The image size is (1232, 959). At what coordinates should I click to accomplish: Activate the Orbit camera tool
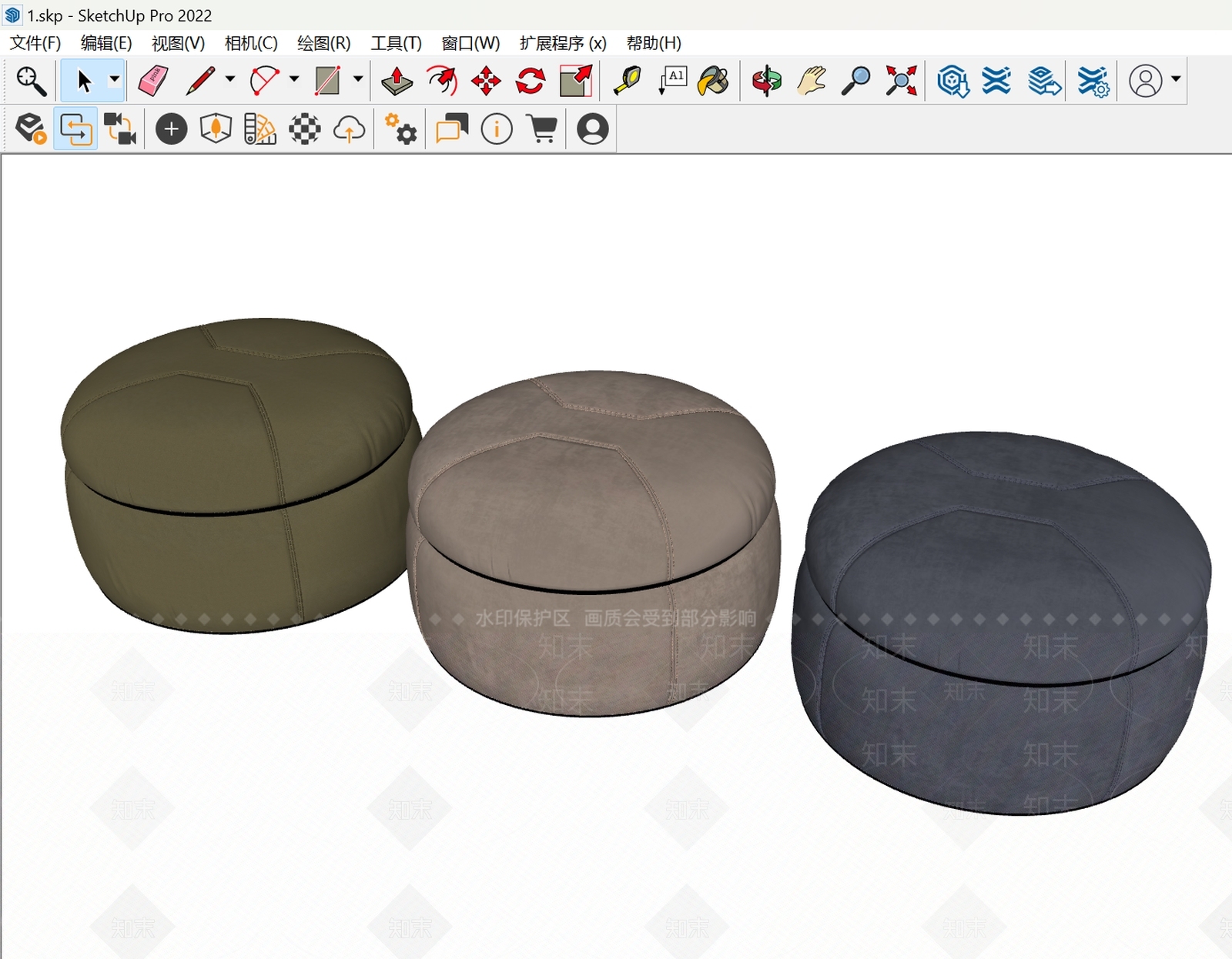(767, 80)
